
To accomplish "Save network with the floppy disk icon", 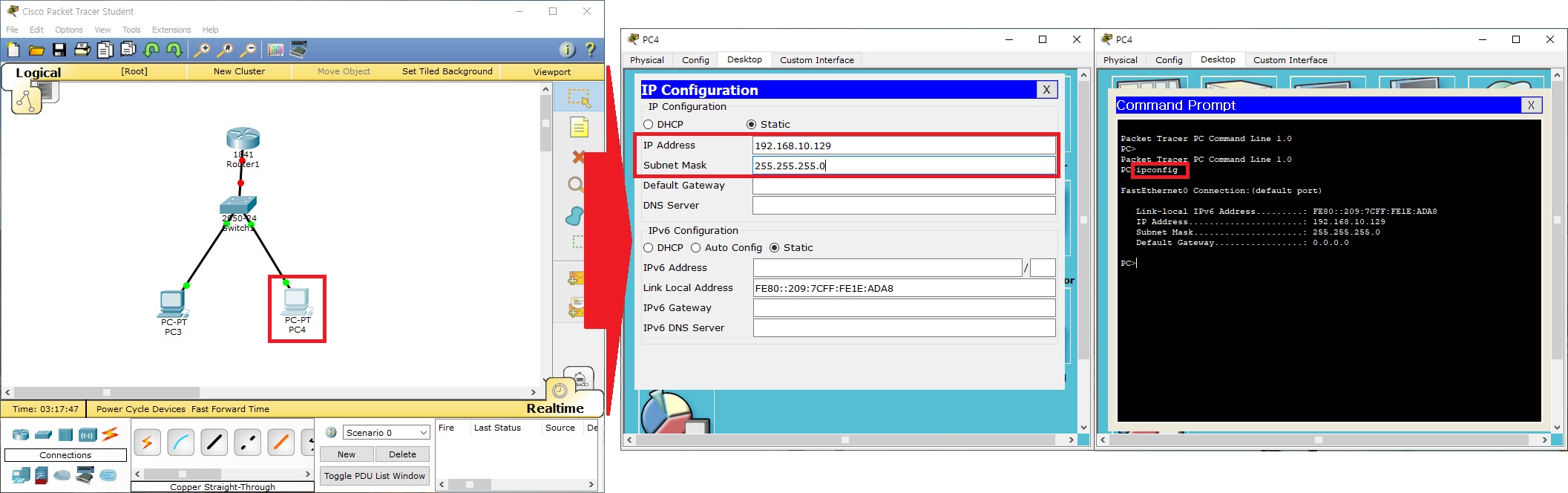I will 59,50.
